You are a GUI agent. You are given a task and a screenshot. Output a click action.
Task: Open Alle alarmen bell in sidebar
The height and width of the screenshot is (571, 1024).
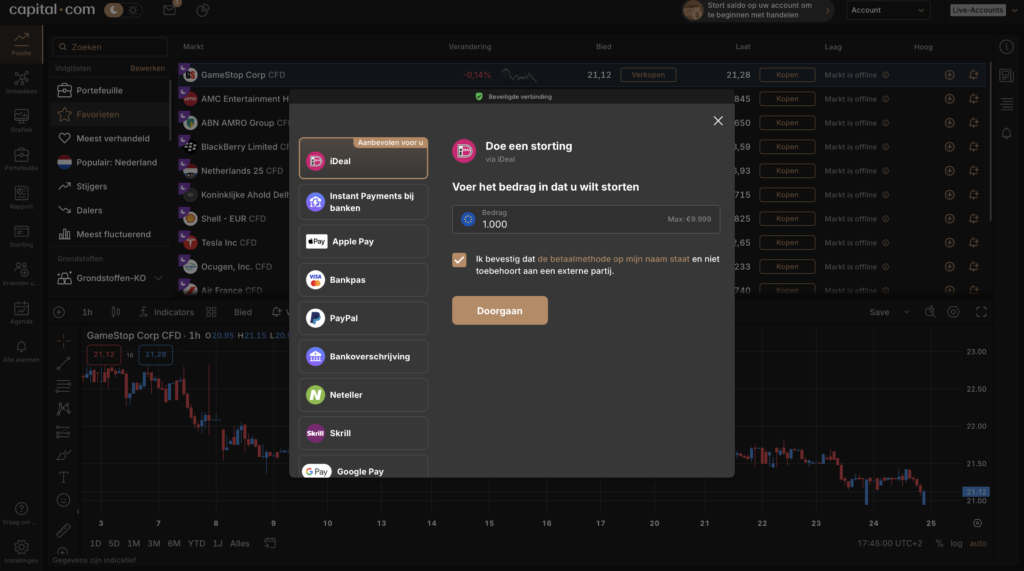(21, 351)
